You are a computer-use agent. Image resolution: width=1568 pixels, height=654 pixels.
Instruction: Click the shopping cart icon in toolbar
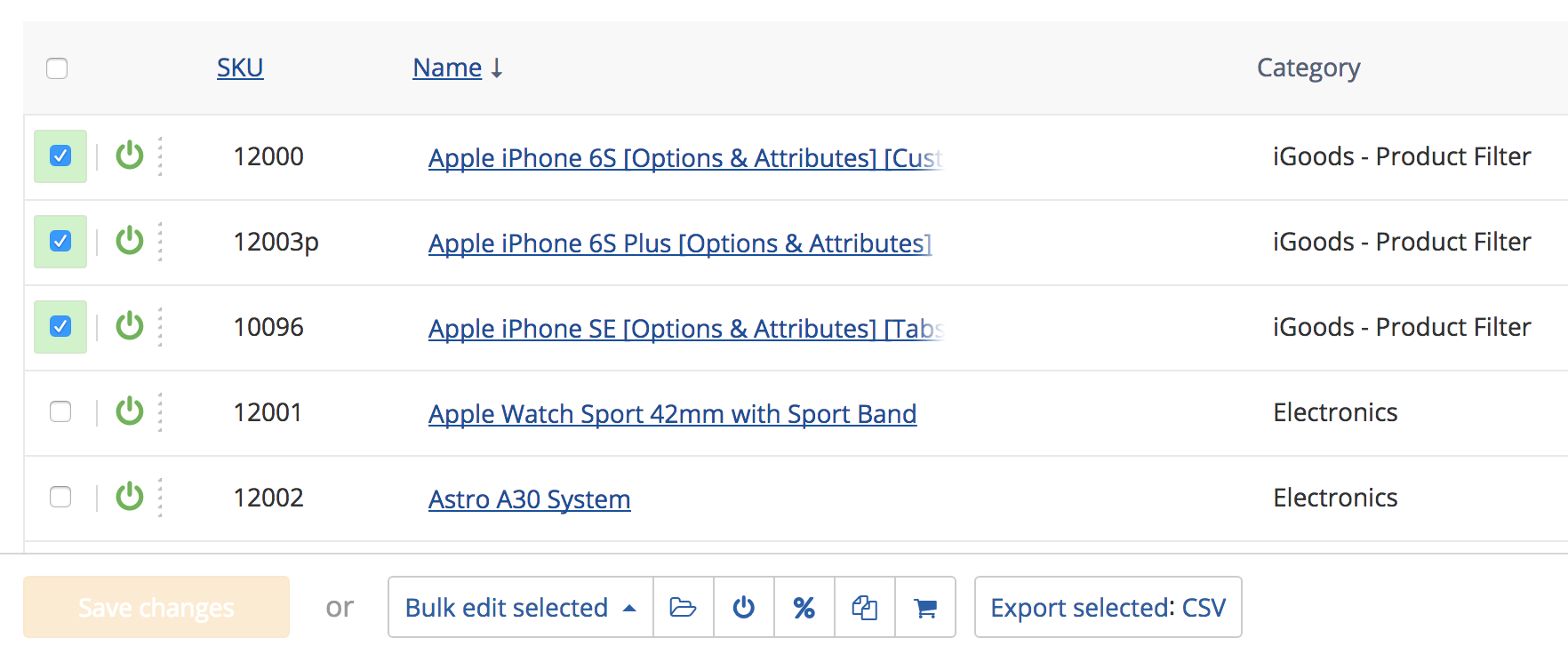(x=925, y=607)
